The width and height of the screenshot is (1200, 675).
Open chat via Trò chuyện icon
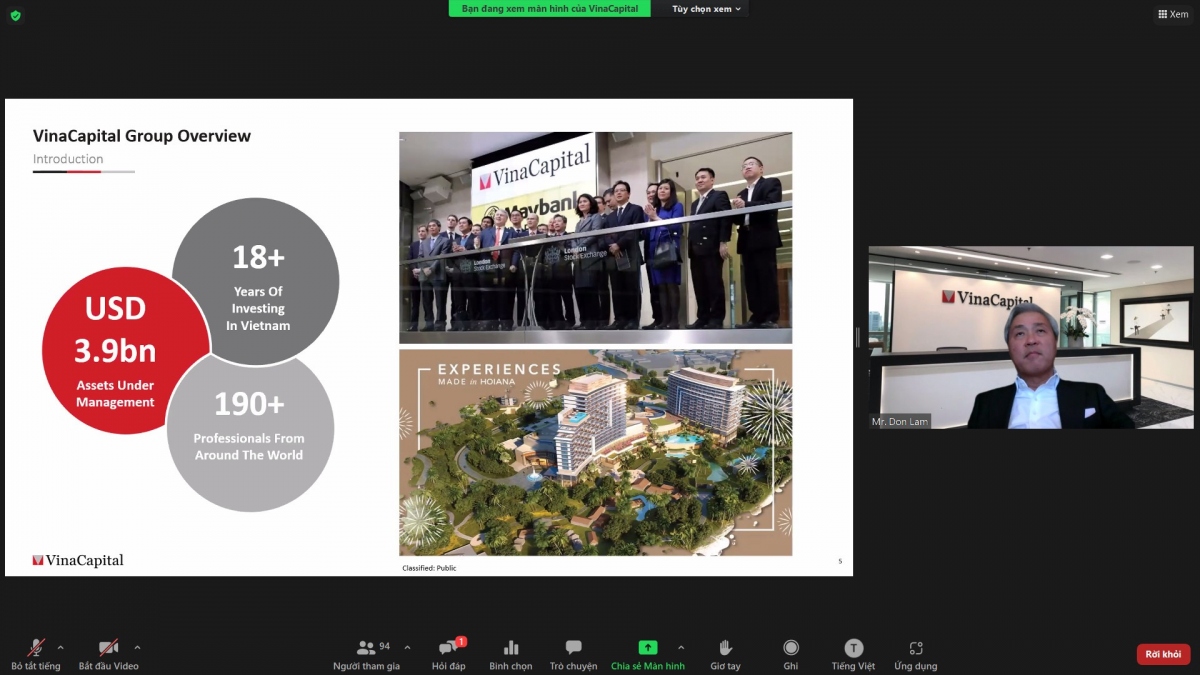click(573, 648)
